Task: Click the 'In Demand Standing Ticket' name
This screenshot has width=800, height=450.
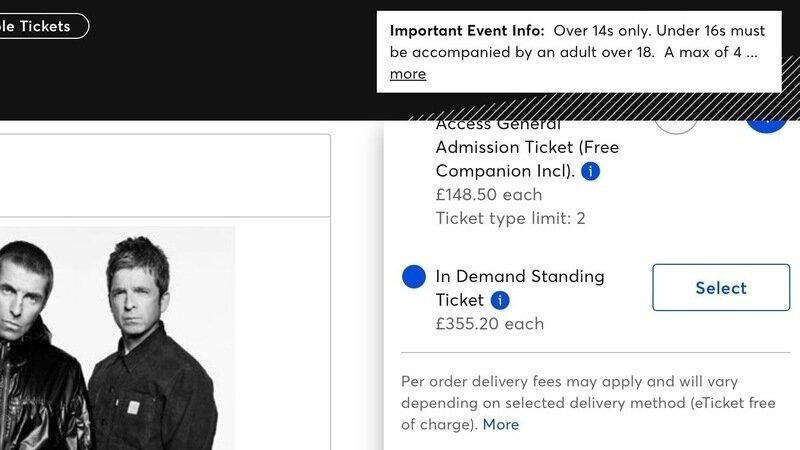Action: click(x=520, y=276)
